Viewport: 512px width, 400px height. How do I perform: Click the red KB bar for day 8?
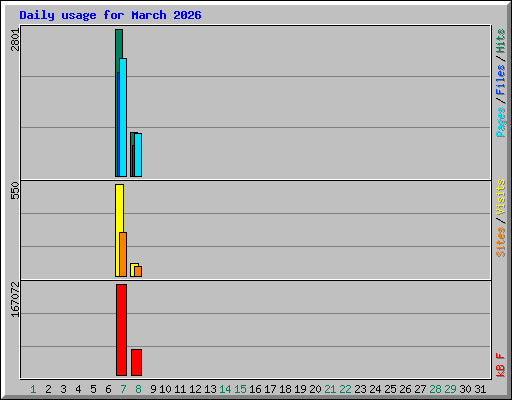click(137, 362)
